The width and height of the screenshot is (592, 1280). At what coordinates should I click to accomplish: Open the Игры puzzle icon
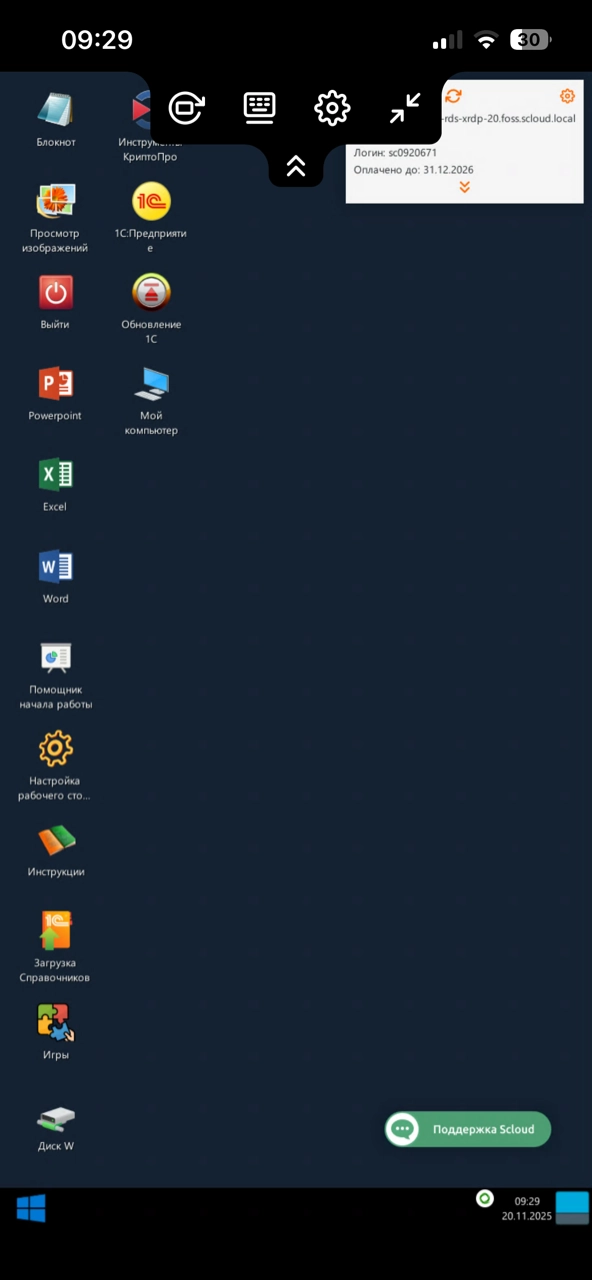click(55, 1022)
